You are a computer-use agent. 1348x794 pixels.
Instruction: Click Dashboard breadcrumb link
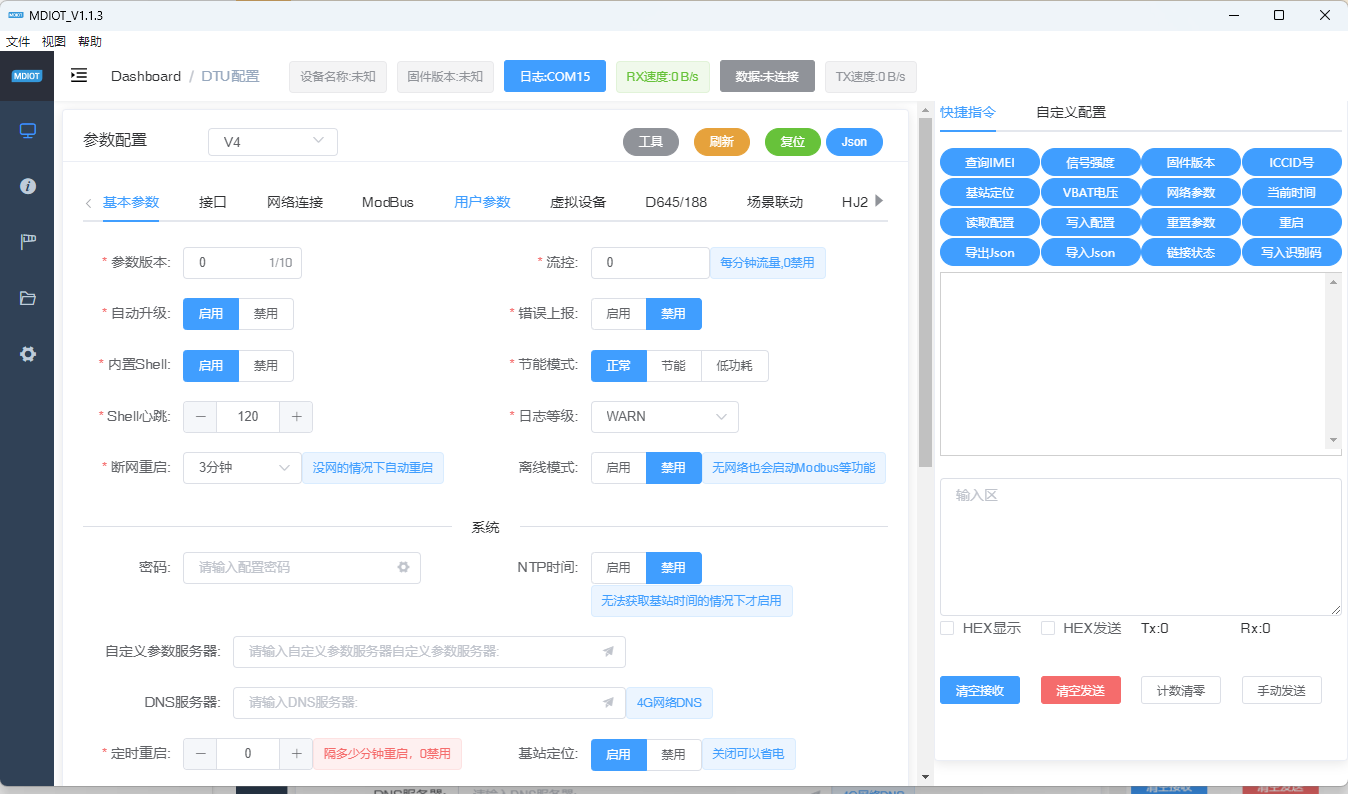tap(146, 76)
